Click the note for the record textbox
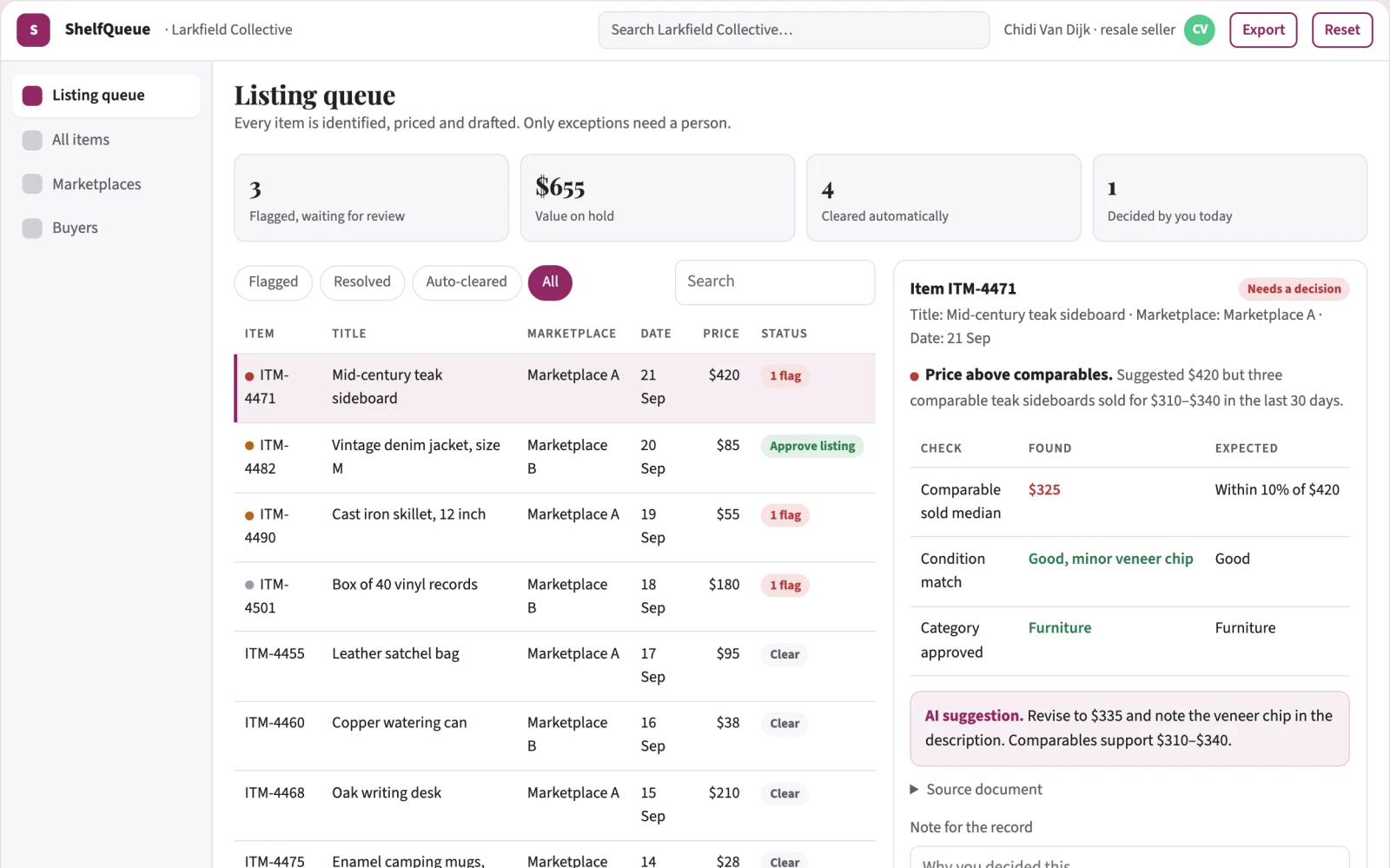This screenshot has width=1390, height=868. coord(1129,858)
